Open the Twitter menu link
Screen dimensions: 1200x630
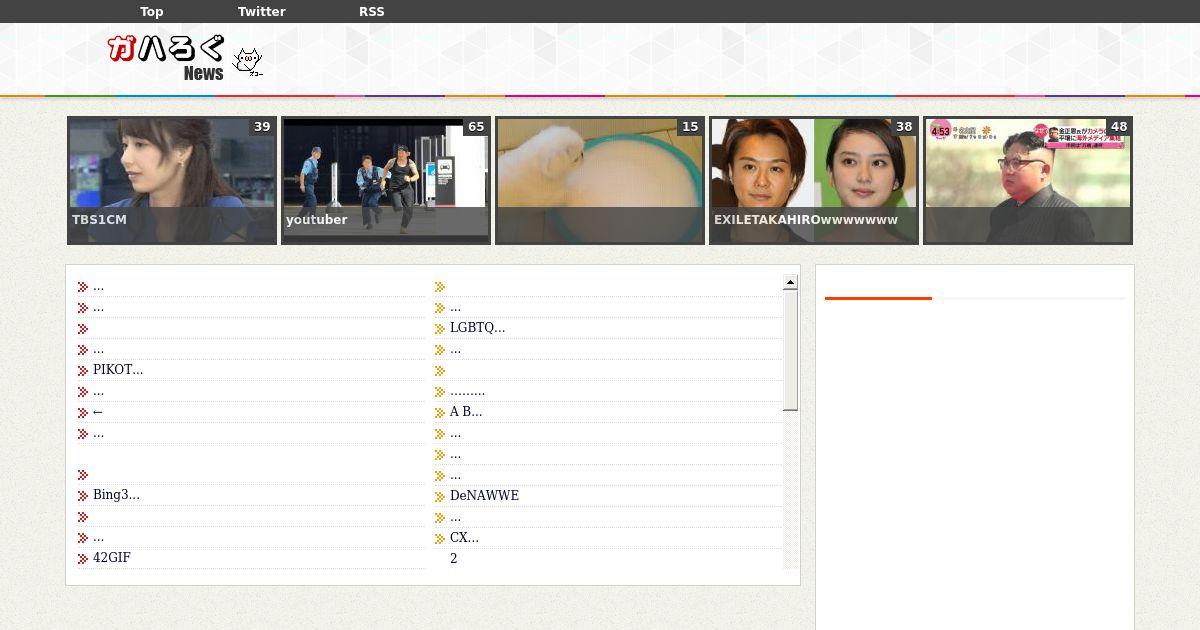tap(261, 12)
